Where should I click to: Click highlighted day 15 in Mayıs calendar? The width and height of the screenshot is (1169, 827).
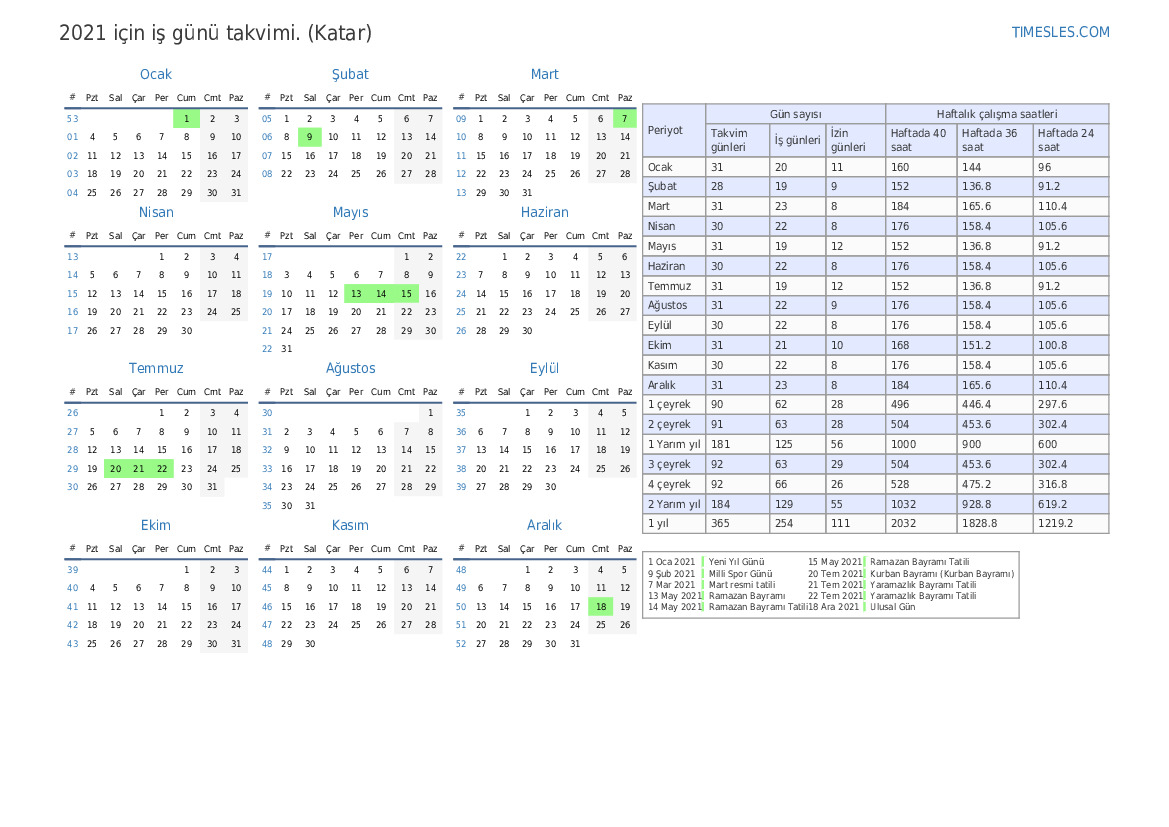tap(406, 294)
